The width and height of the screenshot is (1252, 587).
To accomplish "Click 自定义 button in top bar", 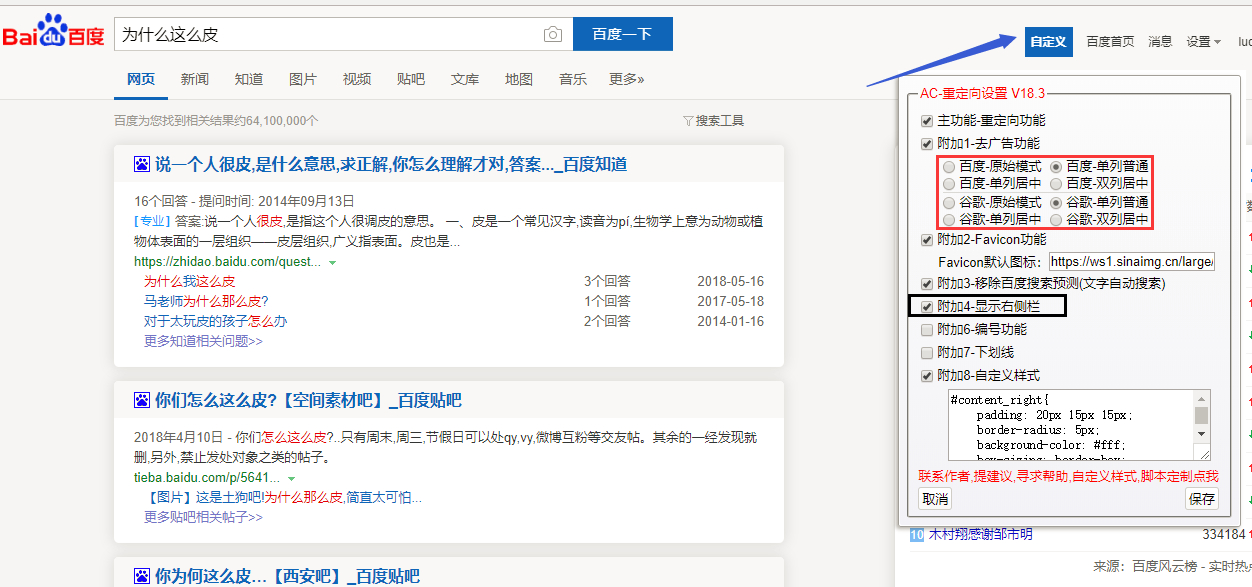I will (1049, 41).
